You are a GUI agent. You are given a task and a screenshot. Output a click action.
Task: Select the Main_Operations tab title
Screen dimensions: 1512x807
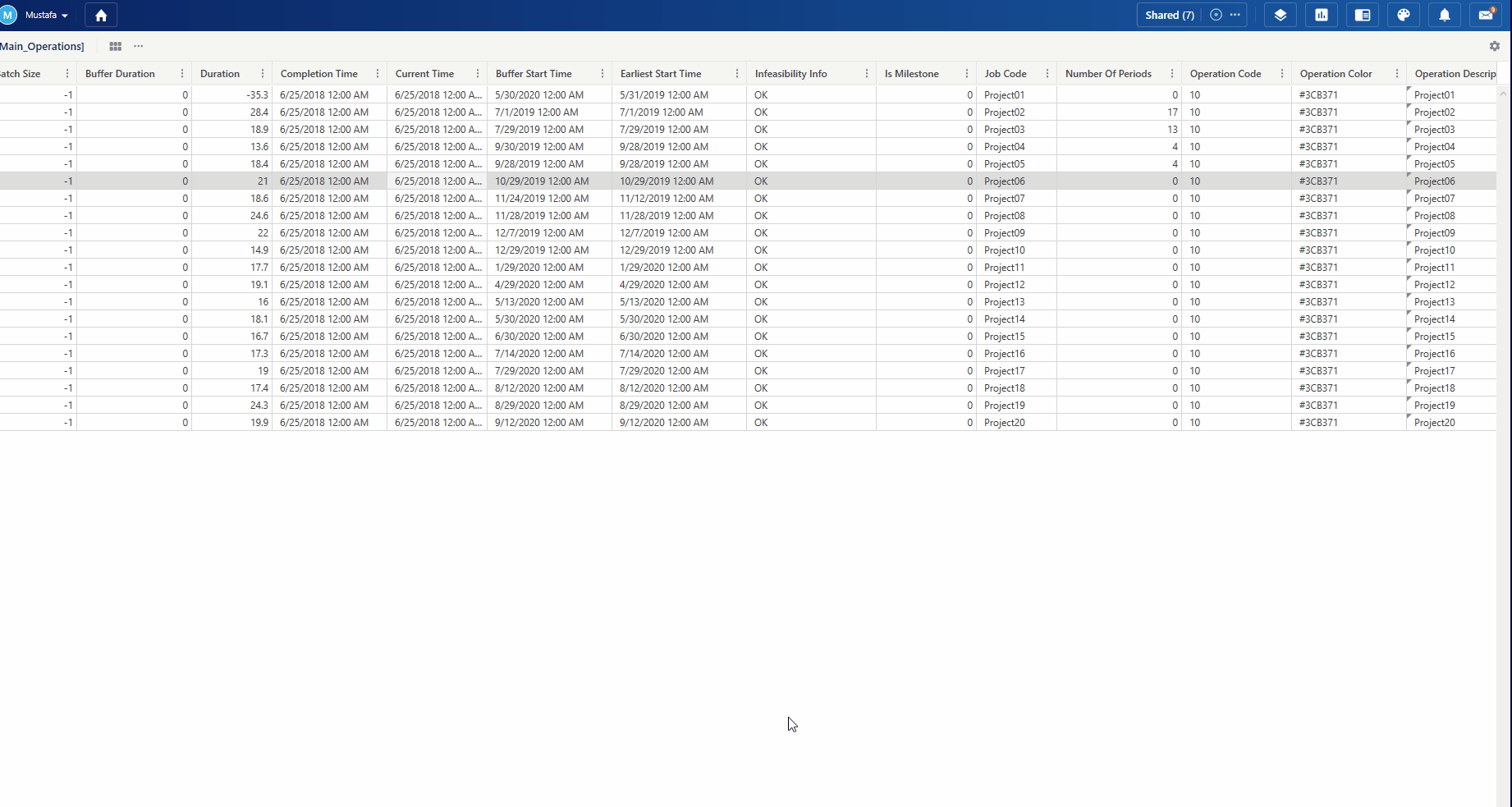(42, 47)
